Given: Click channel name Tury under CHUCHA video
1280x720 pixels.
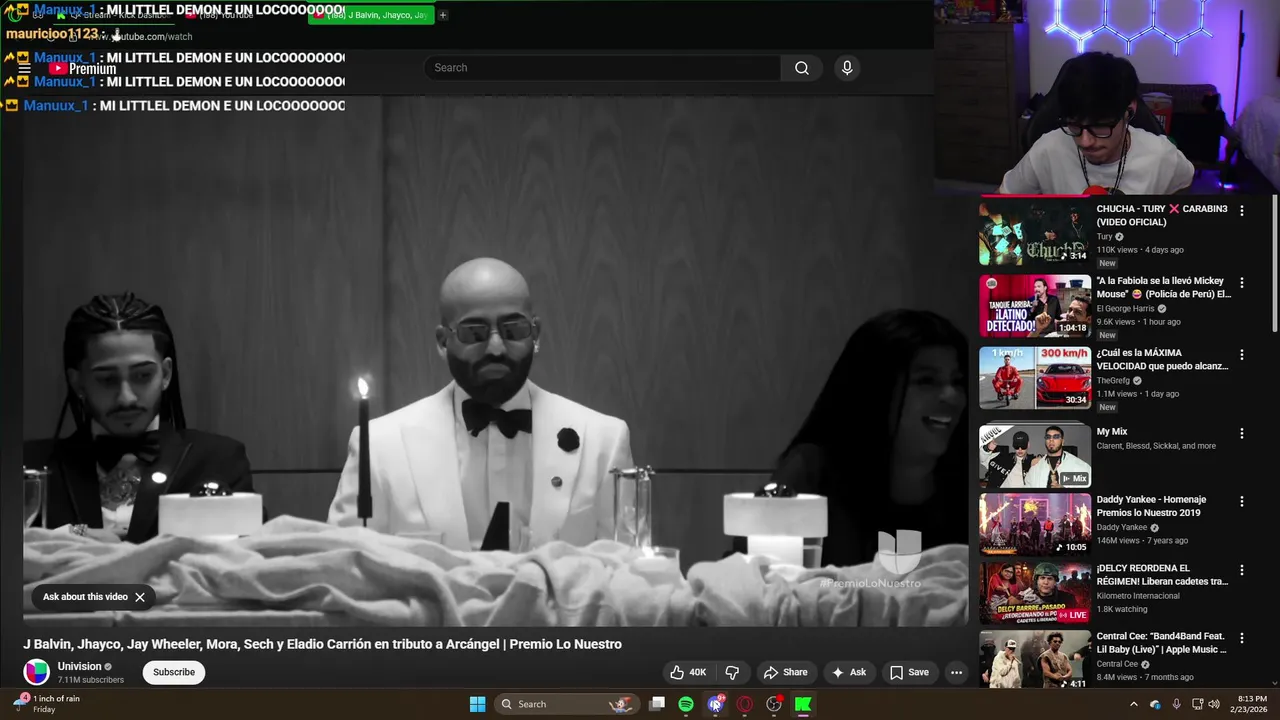Looking at the screenshot, I should [1105, 237].
